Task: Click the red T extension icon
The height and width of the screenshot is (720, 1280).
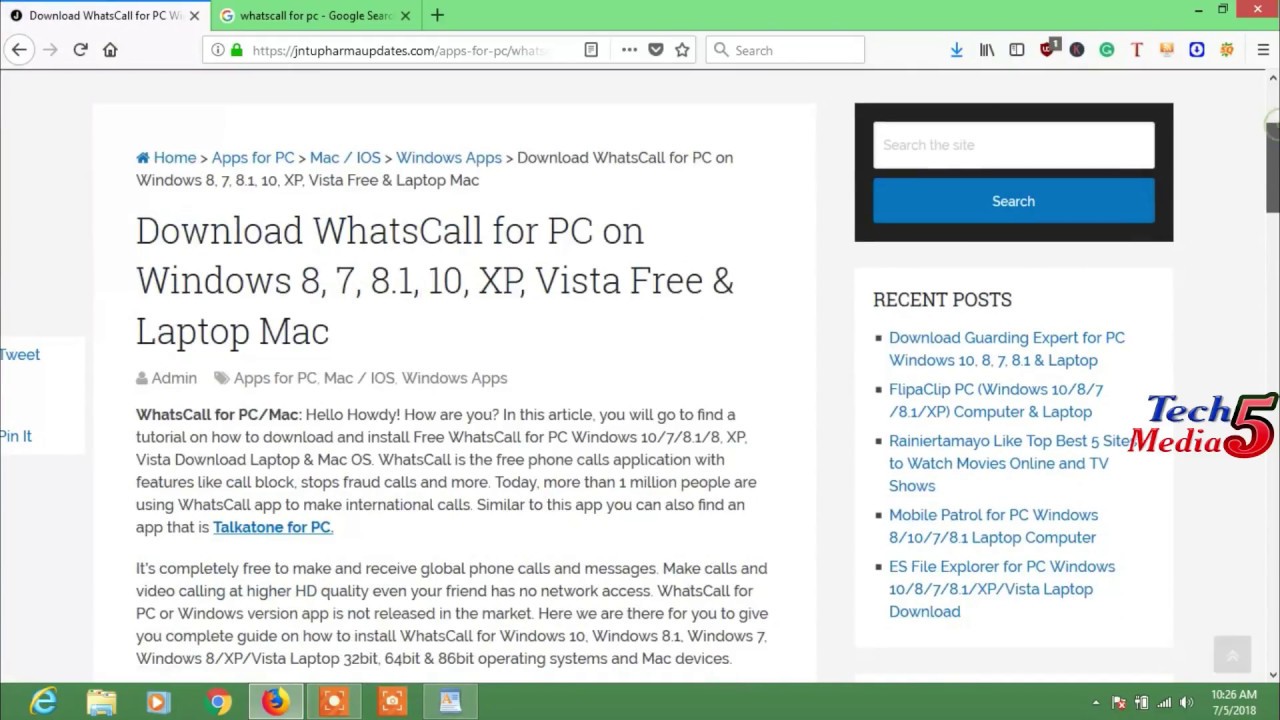Action: [1137, 50]
